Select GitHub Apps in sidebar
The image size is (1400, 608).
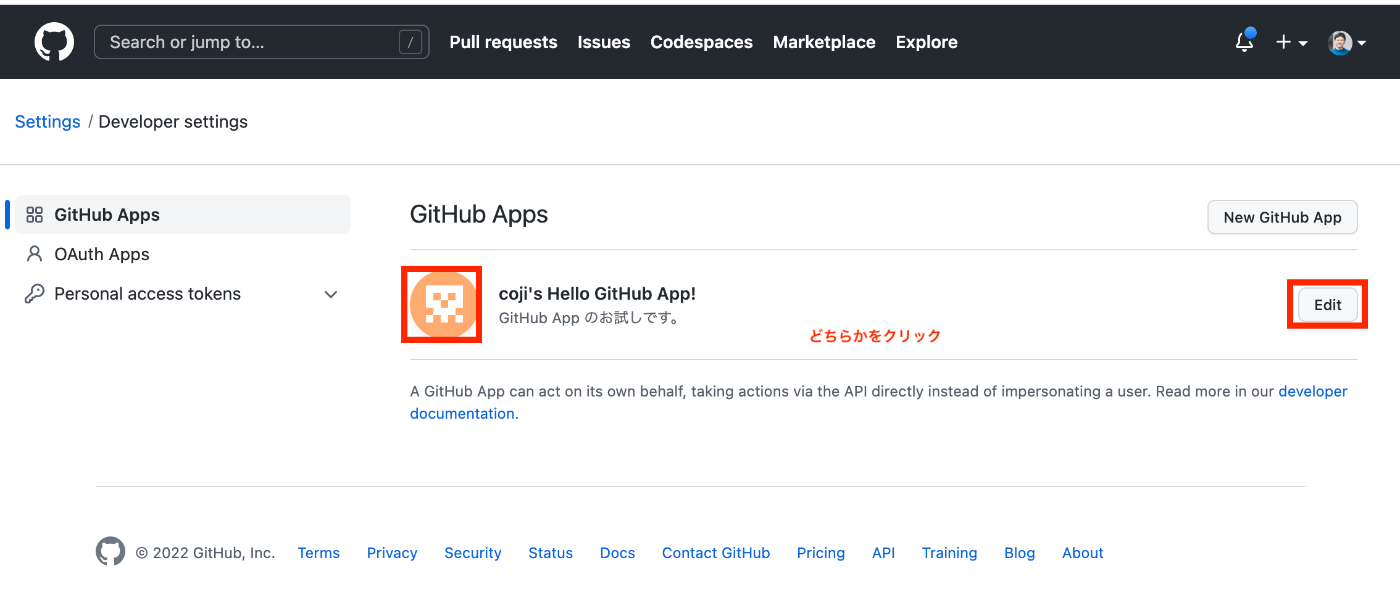182,215
